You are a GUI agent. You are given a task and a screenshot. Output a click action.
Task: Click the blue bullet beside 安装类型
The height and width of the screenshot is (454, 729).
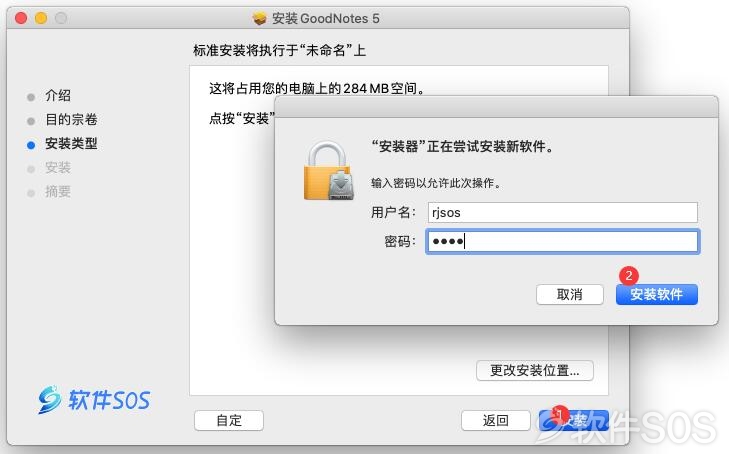coord(31,145)
